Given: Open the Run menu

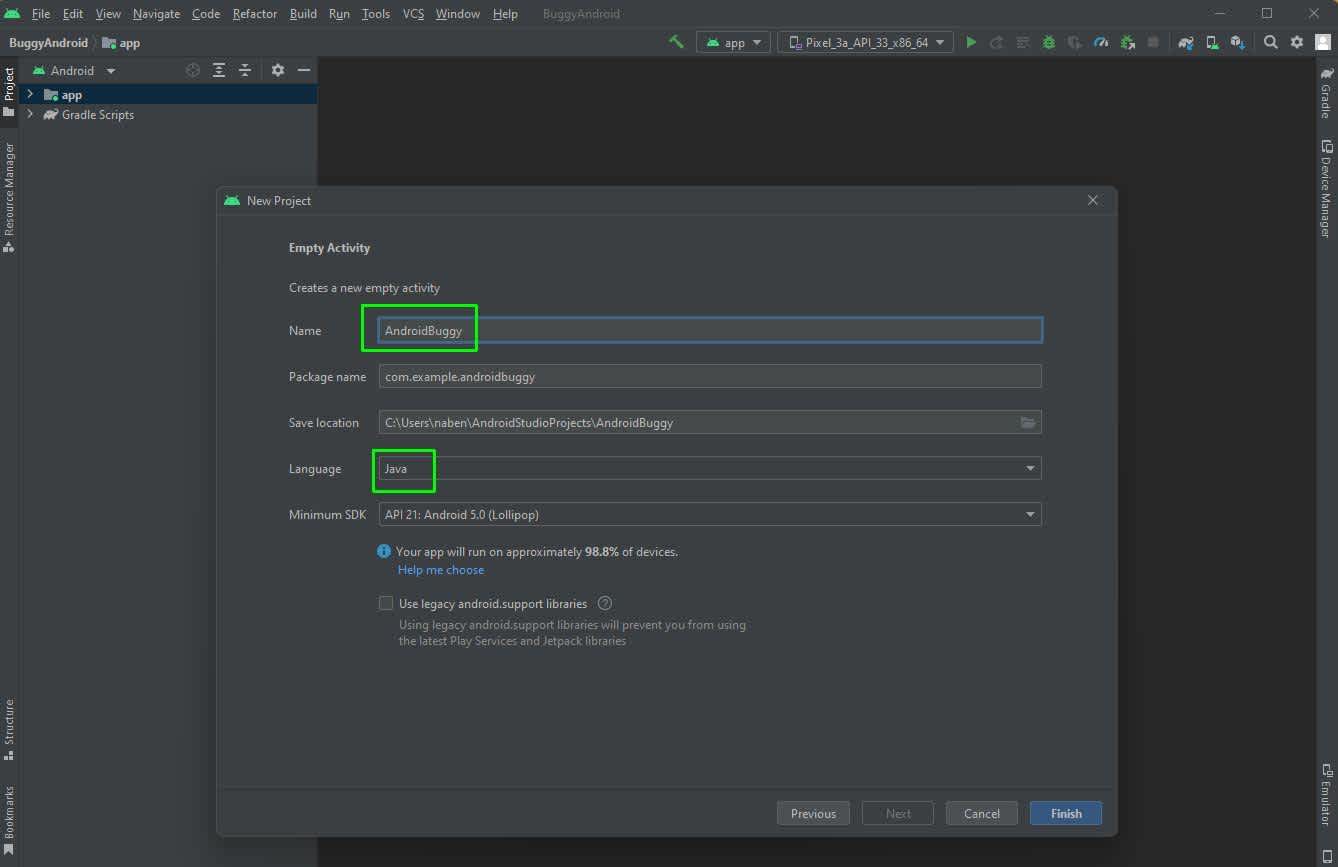Looking at the screenshot, I should point(339,14).
